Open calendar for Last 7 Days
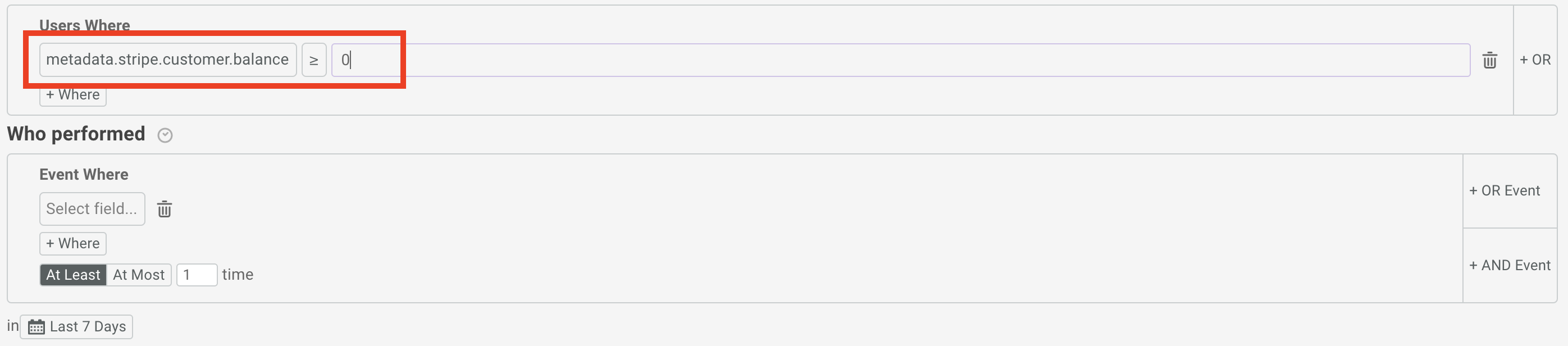 pyautogui.click(x=36, y=327)
